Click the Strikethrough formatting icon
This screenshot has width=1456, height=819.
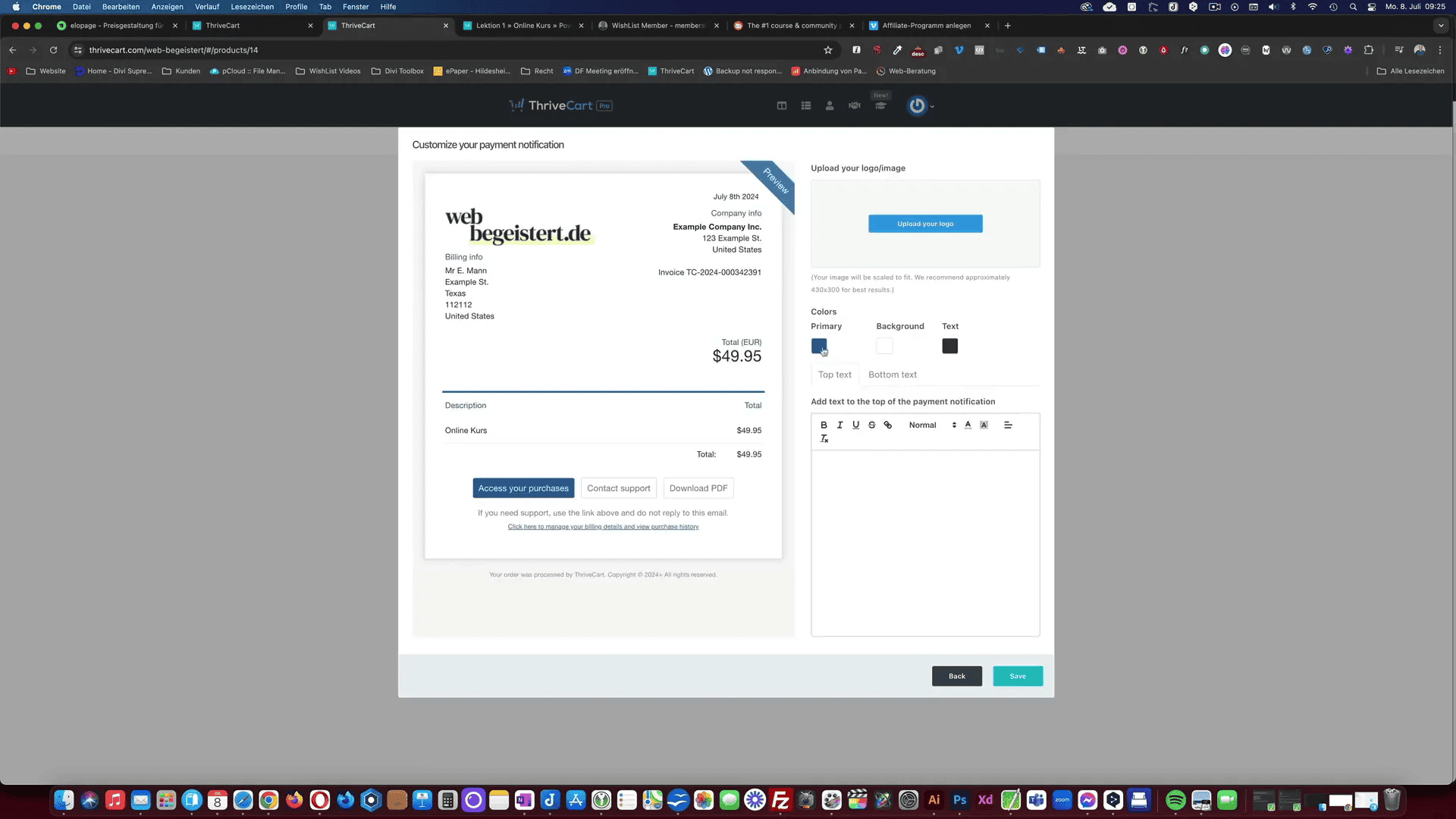[x=872, y=425]
